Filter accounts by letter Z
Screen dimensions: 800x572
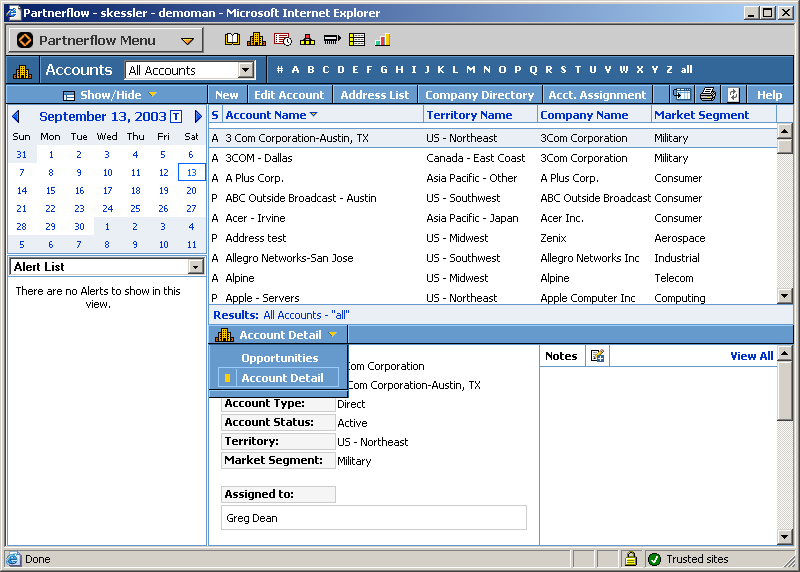pyautogui.click(x=669, y=69)
